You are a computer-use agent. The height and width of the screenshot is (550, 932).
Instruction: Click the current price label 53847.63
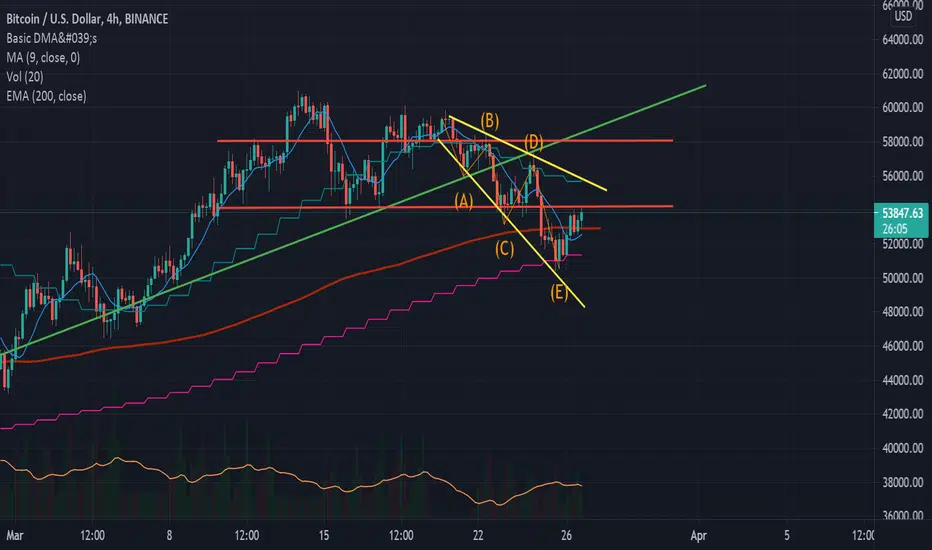902,213
